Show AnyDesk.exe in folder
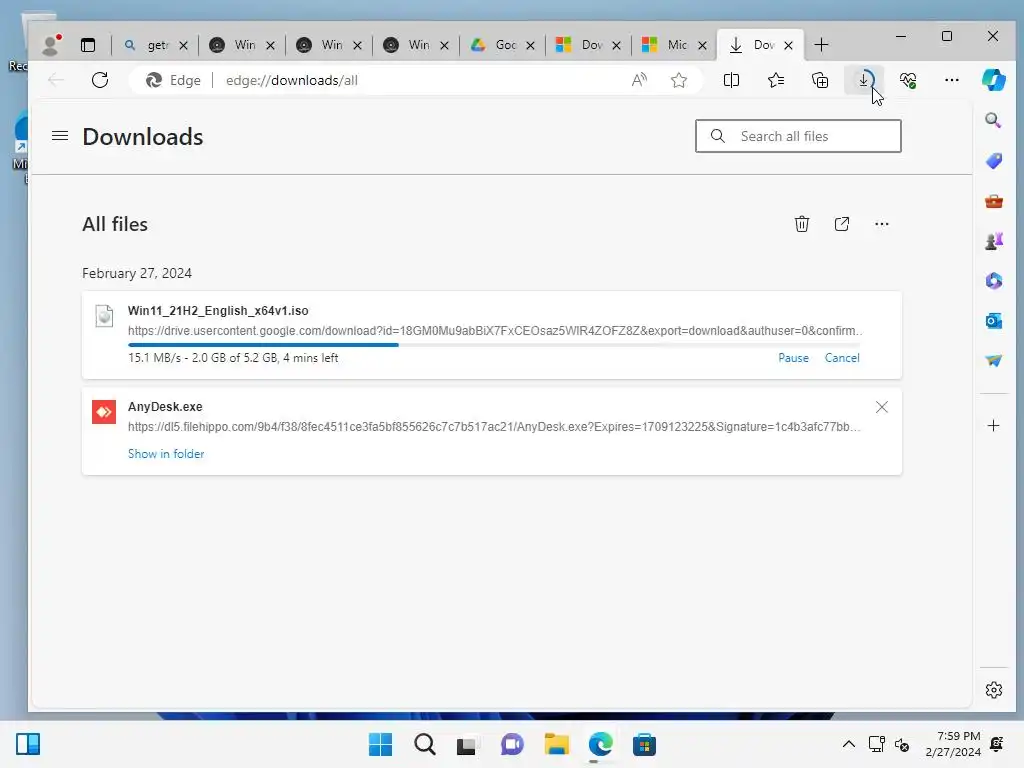This screenshot has width=1024, height=768. 166,454
